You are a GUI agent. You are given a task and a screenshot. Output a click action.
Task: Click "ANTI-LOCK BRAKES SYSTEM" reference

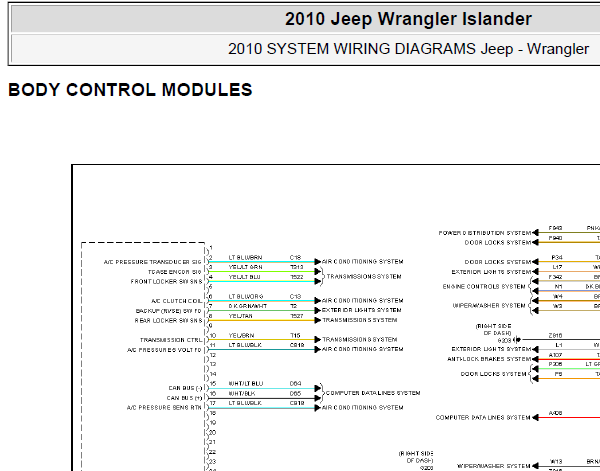[489, 359]
